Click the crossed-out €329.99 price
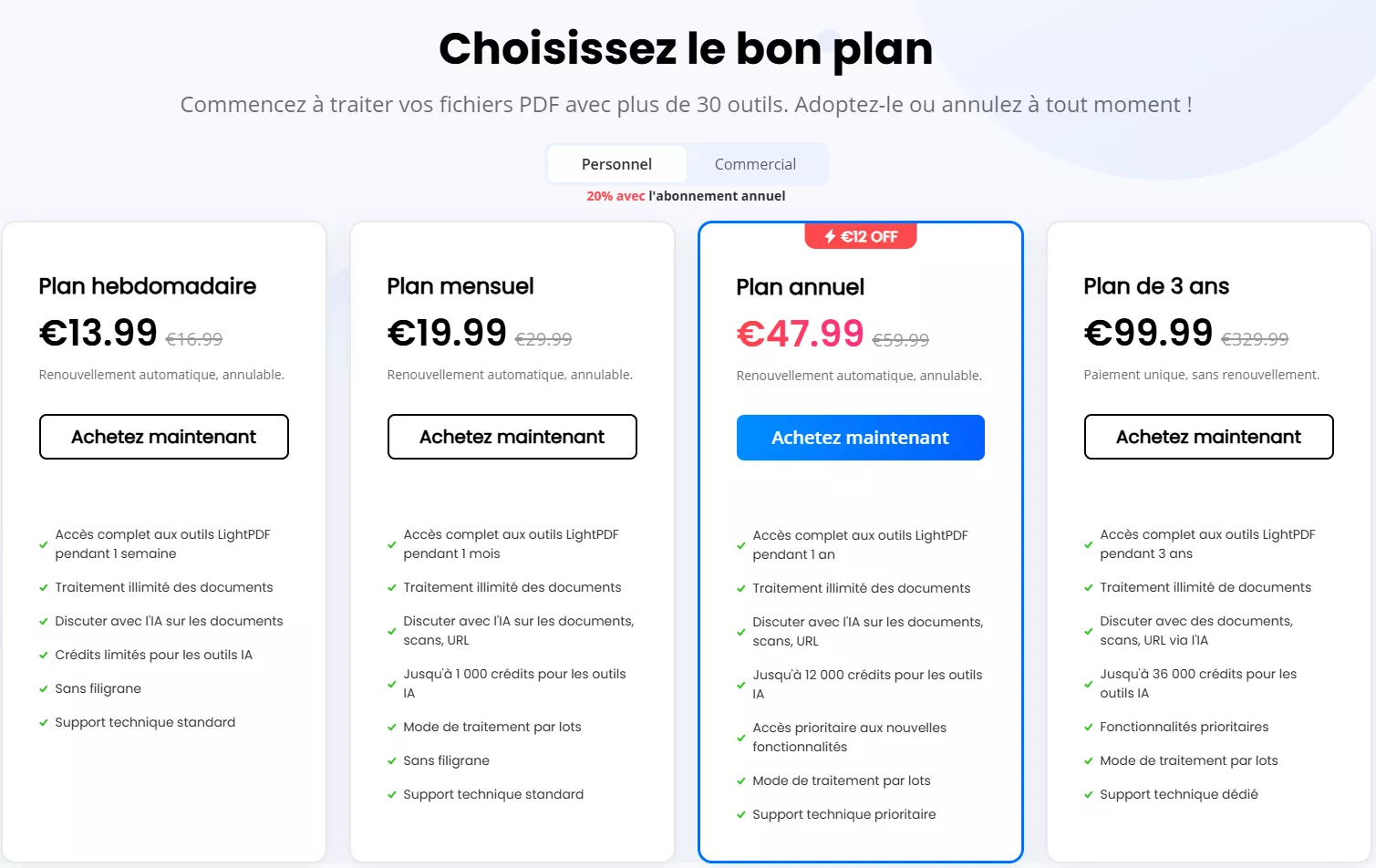 (1254, 339)
